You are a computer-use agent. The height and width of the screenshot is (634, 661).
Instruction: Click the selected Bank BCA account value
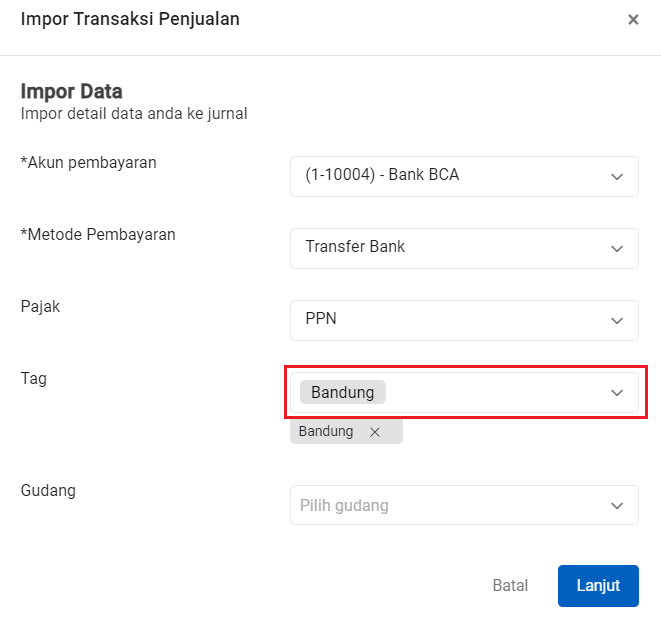coord(382,175)
